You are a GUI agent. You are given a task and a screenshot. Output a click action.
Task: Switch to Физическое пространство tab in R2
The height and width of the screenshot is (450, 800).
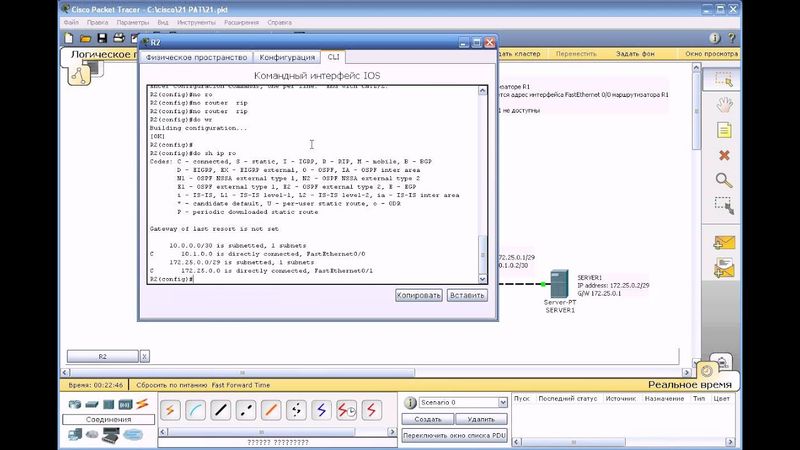click(196, 57)
